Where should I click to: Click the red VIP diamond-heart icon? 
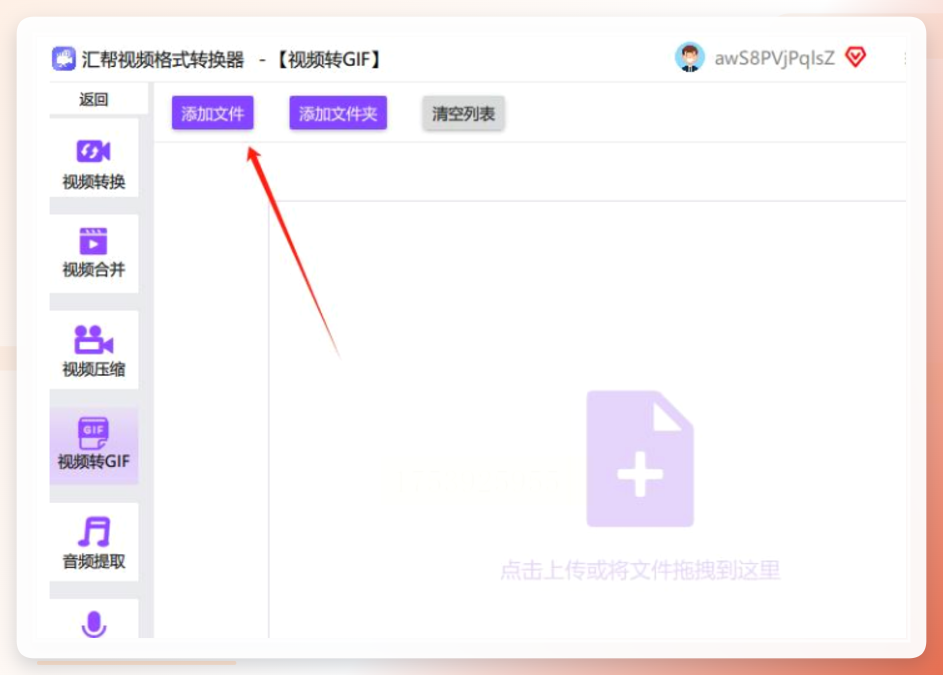click(x=855, y=57)
